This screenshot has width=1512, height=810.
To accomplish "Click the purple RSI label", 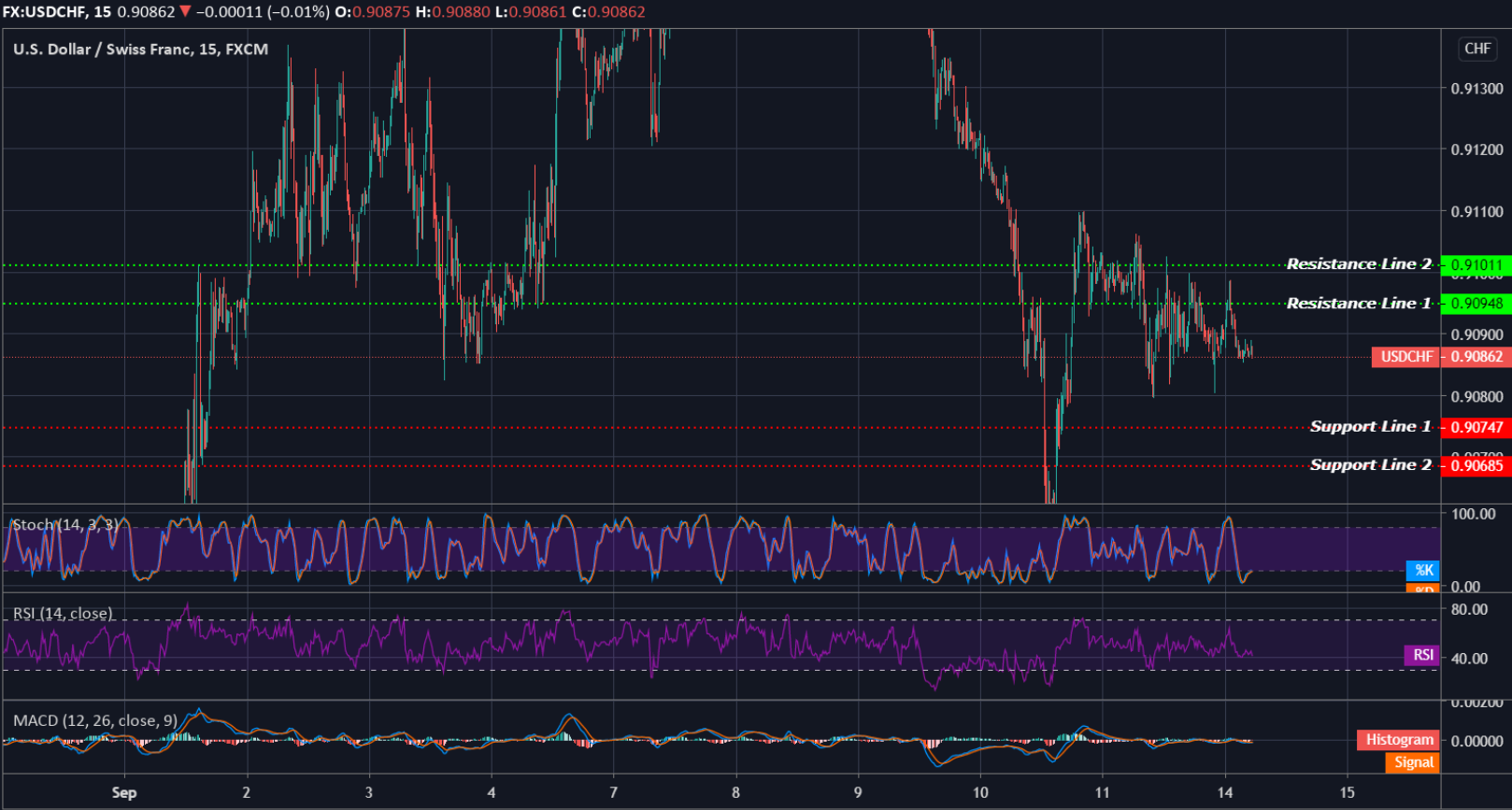I will [1422, 656].
